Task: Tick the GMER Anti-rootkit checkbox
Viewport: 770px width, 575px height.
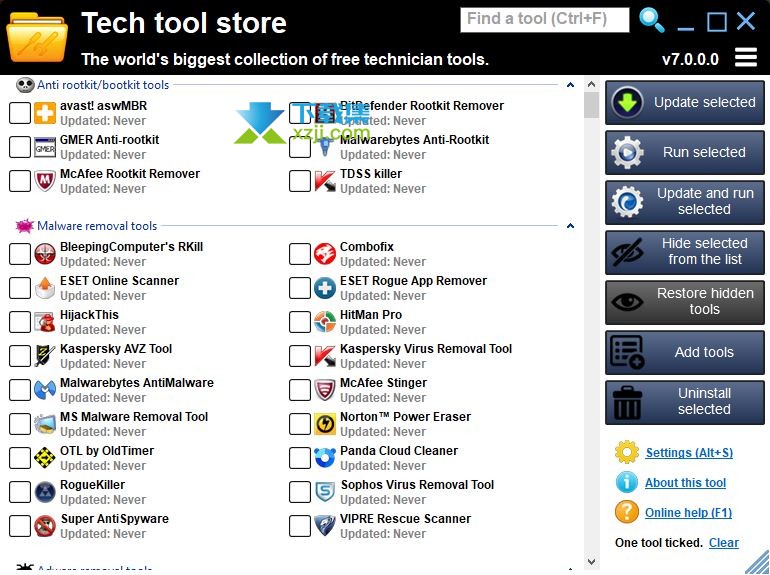Action: (x=20, y=147)
